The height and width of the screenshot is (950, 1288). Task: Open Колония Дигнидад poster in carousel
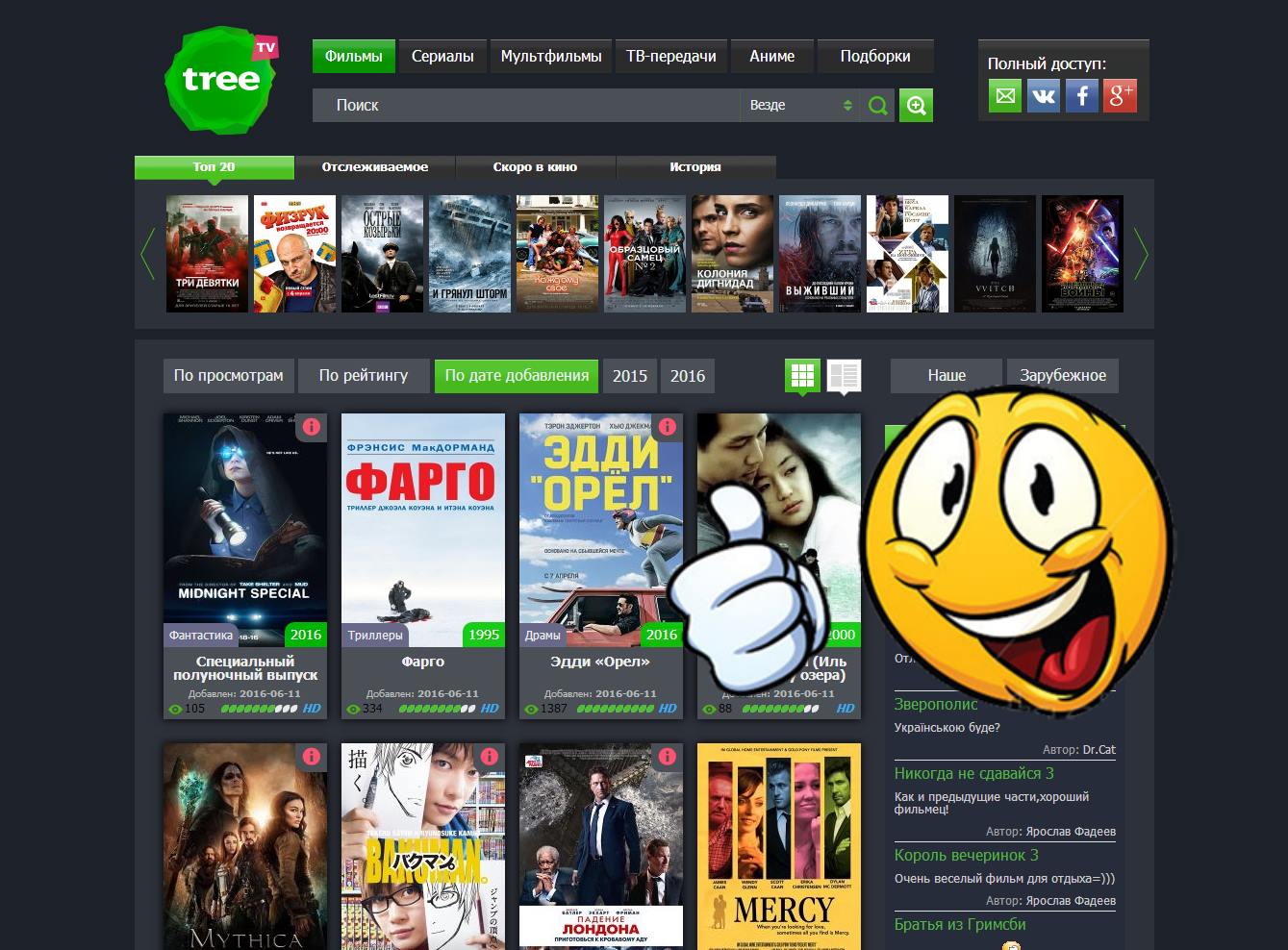[732, 254]
